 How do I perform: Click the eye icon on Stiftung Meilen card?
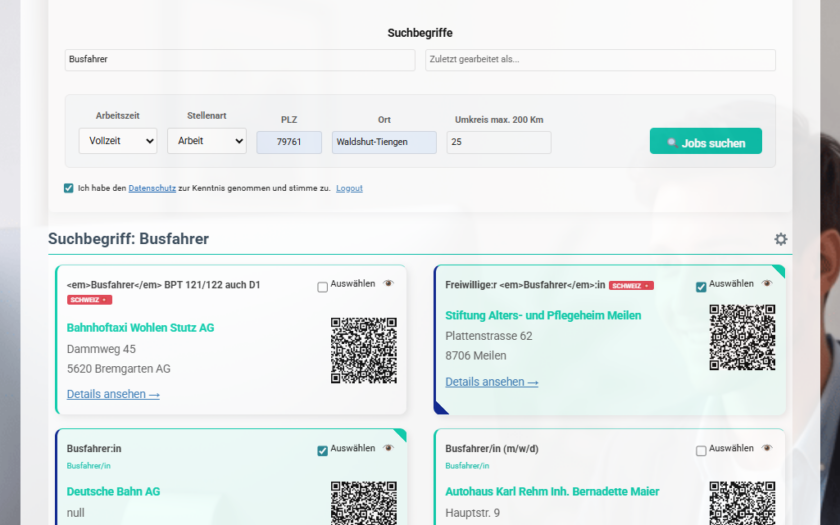pos(767,283)
